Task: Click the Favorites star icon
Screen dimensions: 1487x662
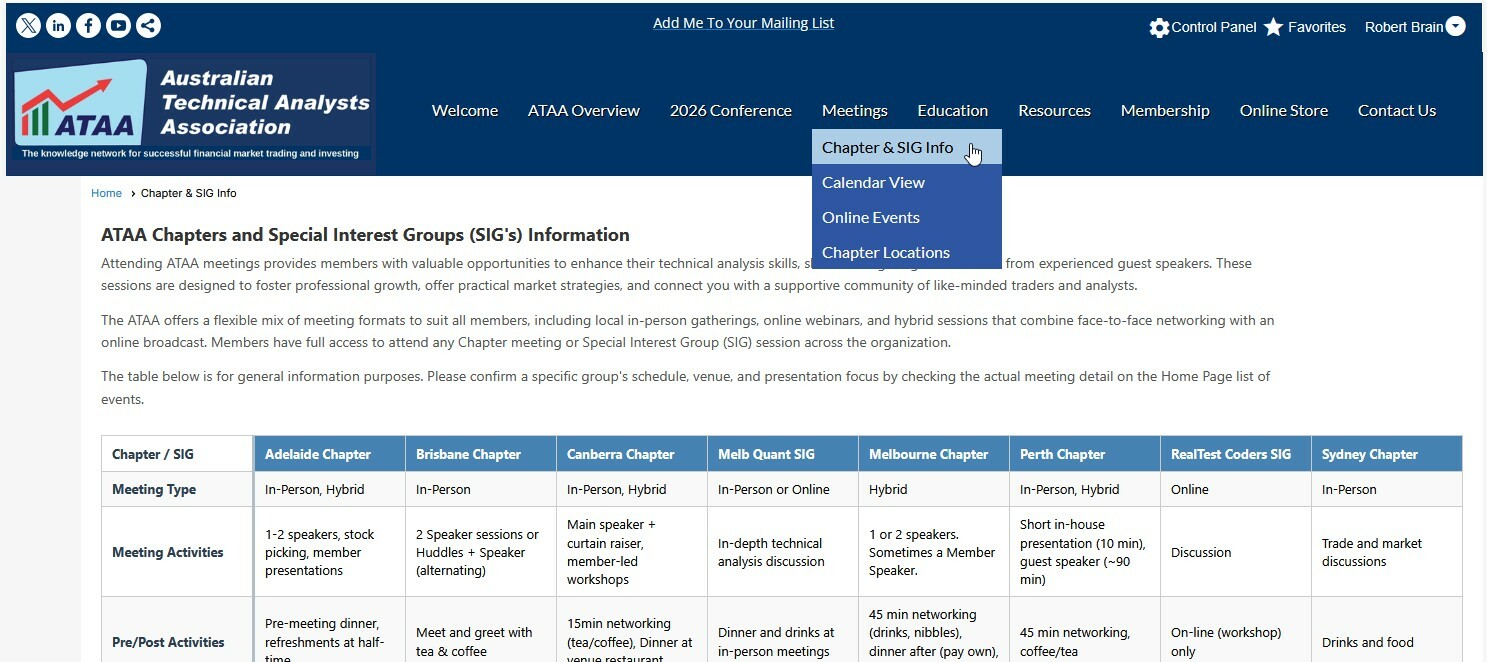Action: pos(1273,27)
